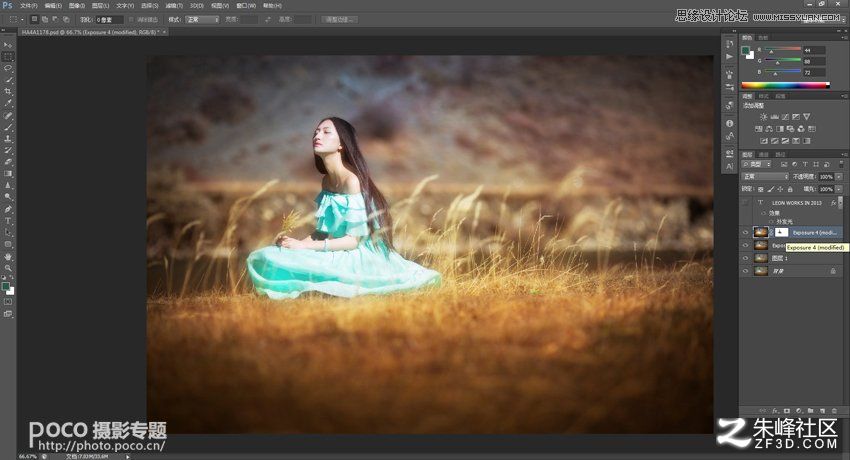The image size is (850, 460).
Task: Select the Path Selection tool
Action: pyautogui.click(x=8, y=232)
